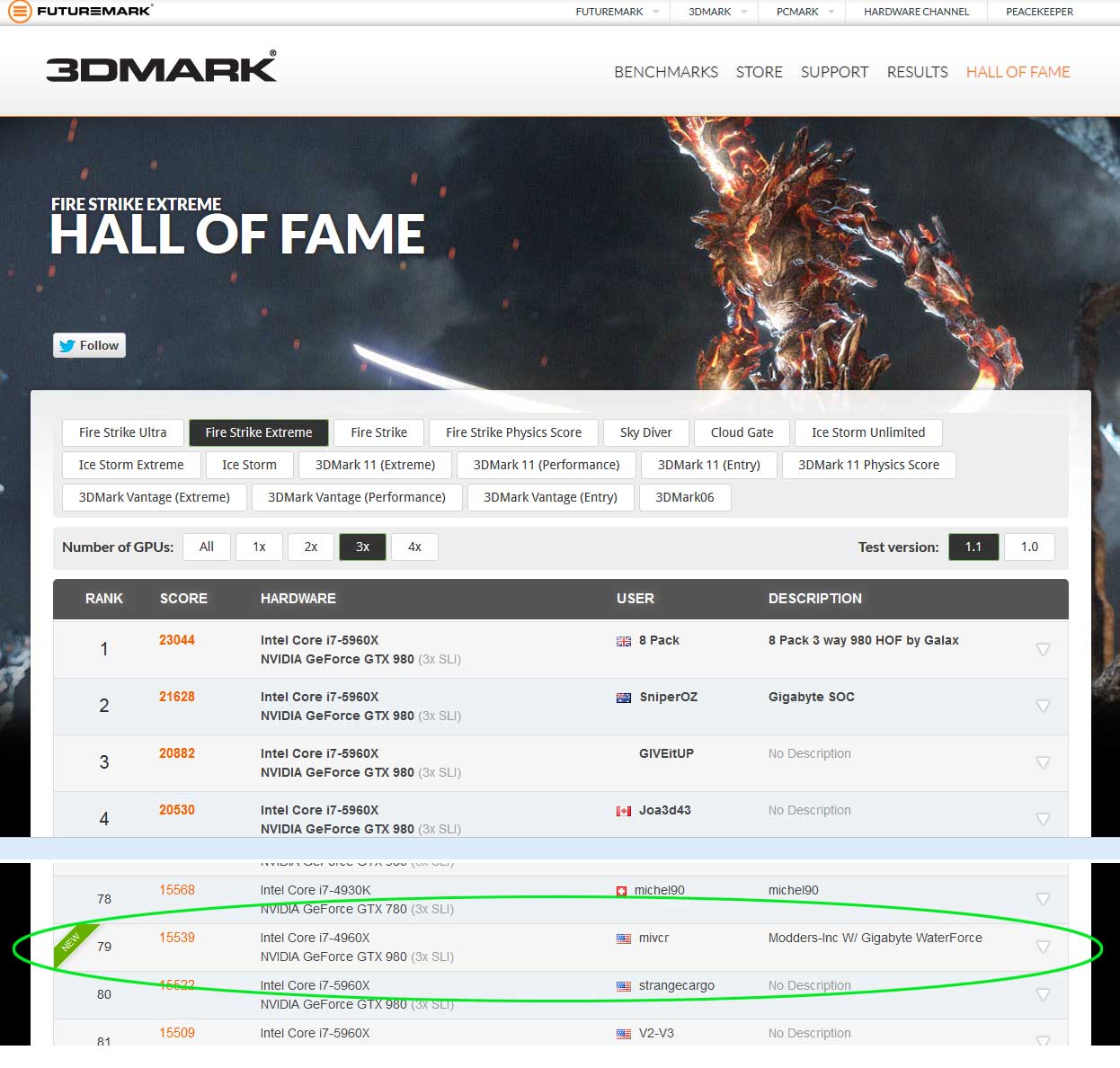The image size is (1120, 1068).
Task: Click the Canadian flag beside Joa3d43
Action: tap(624, 811)
